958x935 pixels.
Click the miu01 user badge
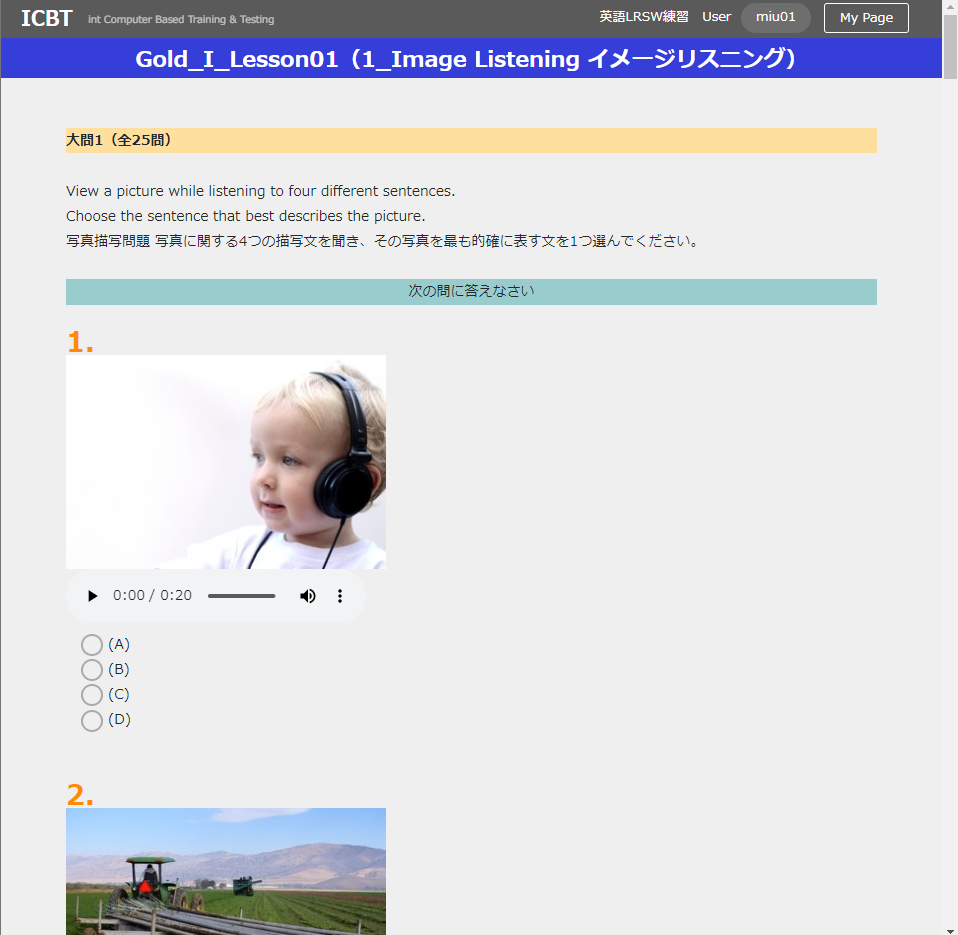click(x=775, y=18)
